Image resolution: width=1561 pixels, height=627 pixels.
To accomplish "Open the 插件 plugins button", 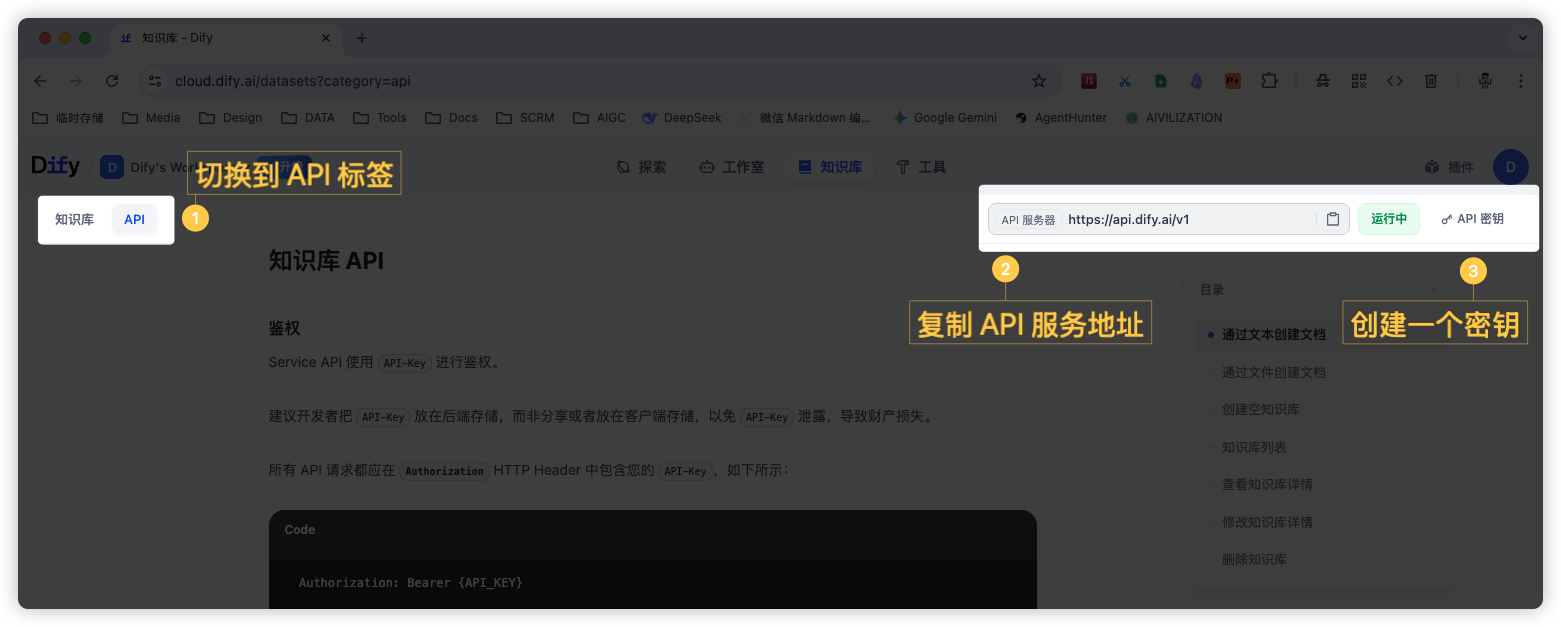I will (1450, 167).
